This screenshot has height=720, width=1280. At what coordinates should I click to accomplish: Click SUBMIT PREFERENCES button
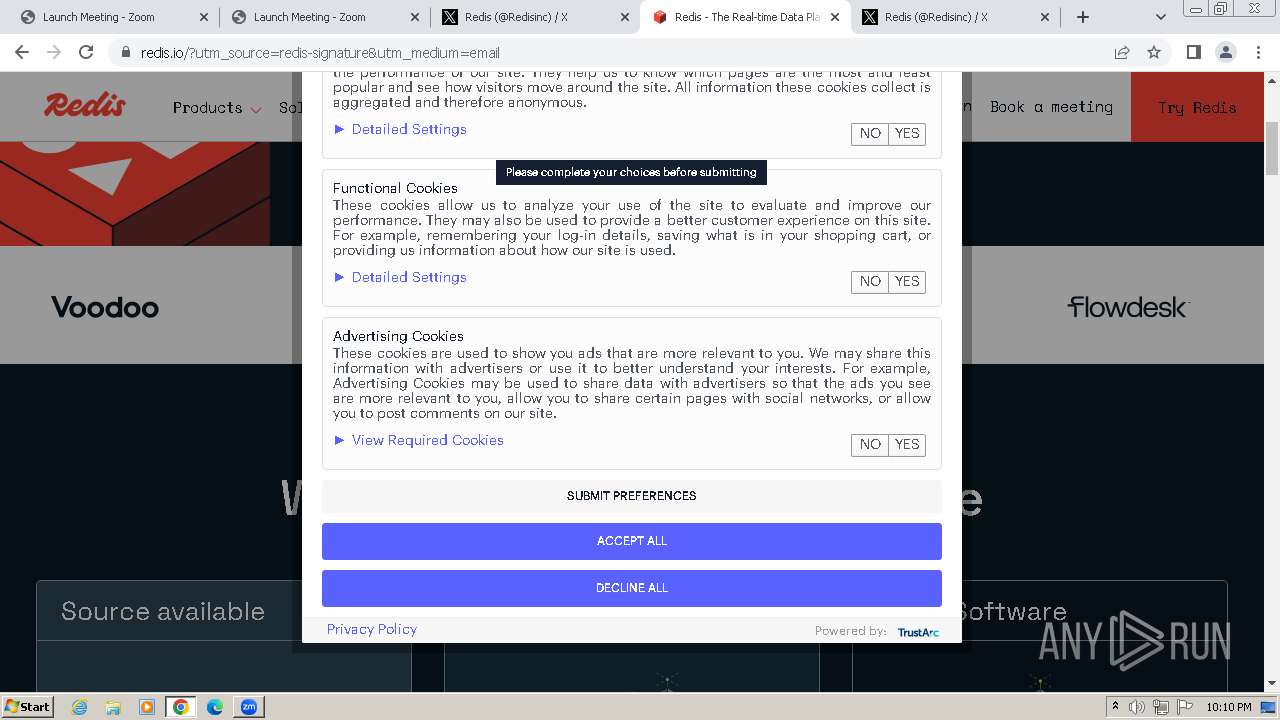pos(632,496)
